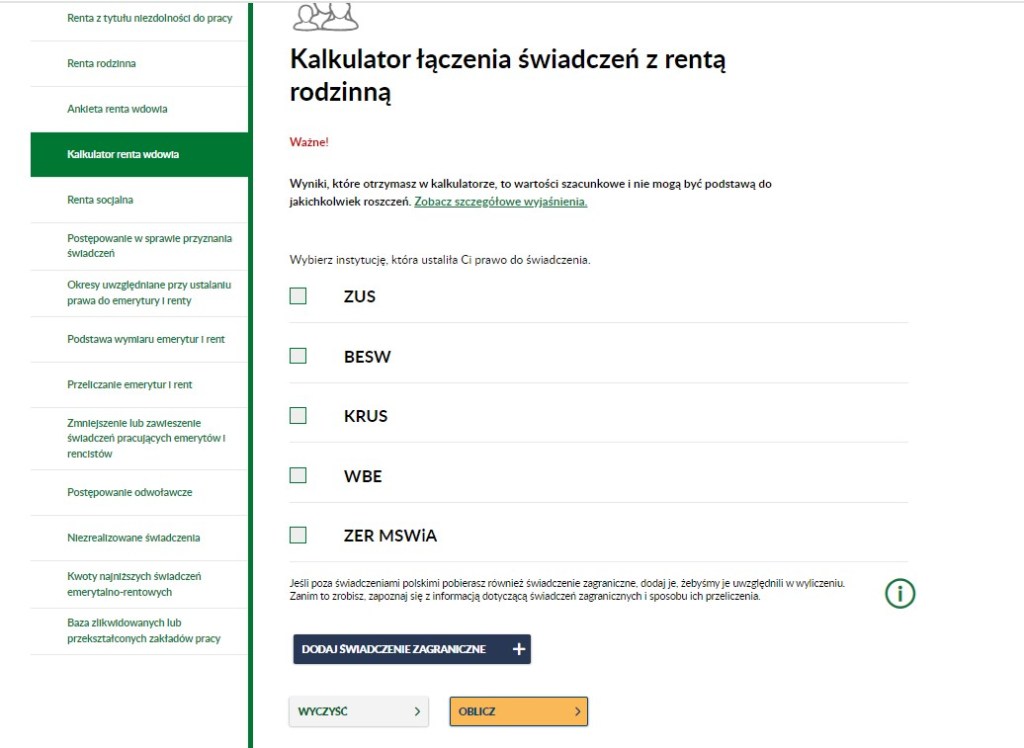Image resolution: width=1024 pixels, height=748 pixels.
Task: Toggle the ZER MSWiA checkbox
Action: click(x=298, y=536)
